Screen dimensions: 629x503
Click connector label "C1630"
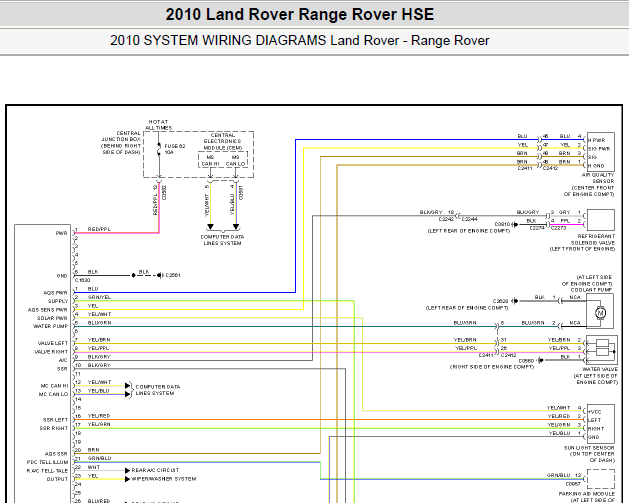click(x=83, y=280)
